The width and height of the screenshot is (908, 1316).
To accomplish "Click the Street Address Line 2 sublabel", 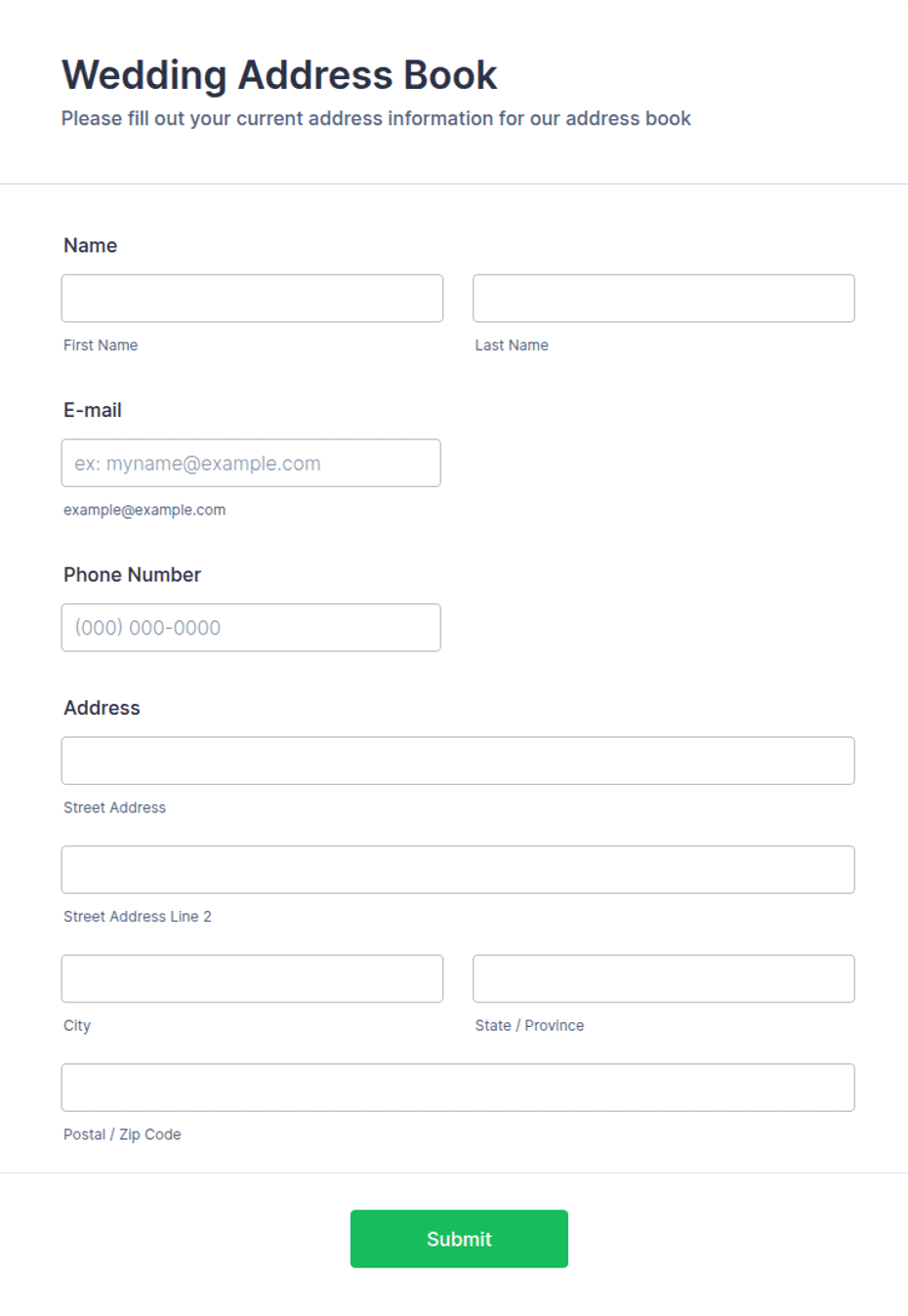I will tap(138, 917).
